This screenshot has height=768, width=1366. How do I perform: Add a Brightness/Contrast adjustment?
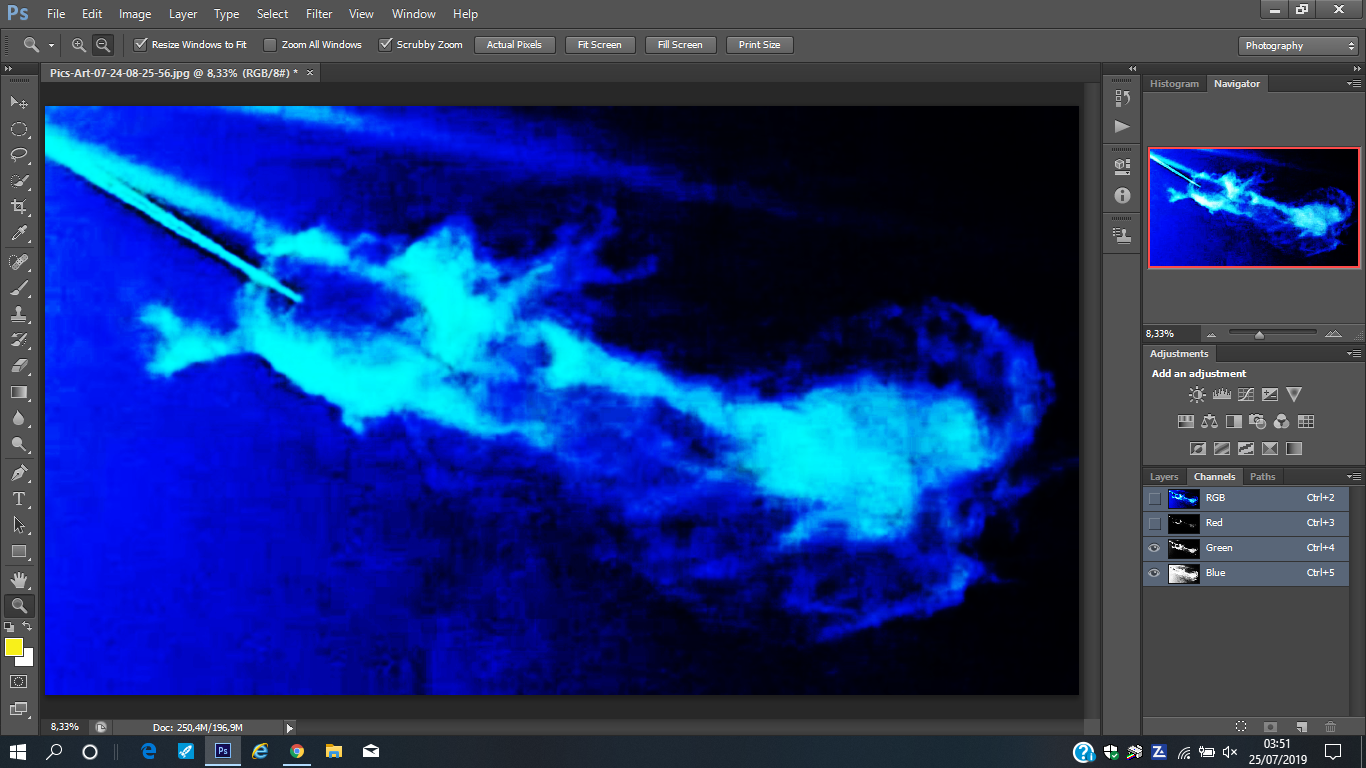click(1197, 395)
